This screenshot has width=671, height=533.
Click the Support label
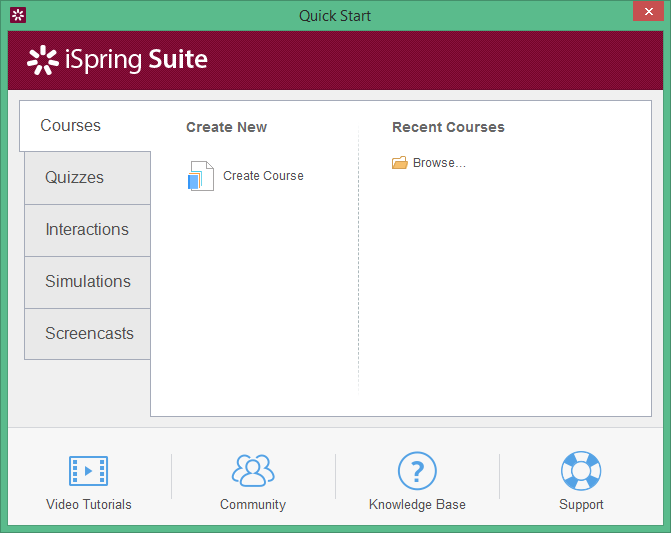[581, 504]
